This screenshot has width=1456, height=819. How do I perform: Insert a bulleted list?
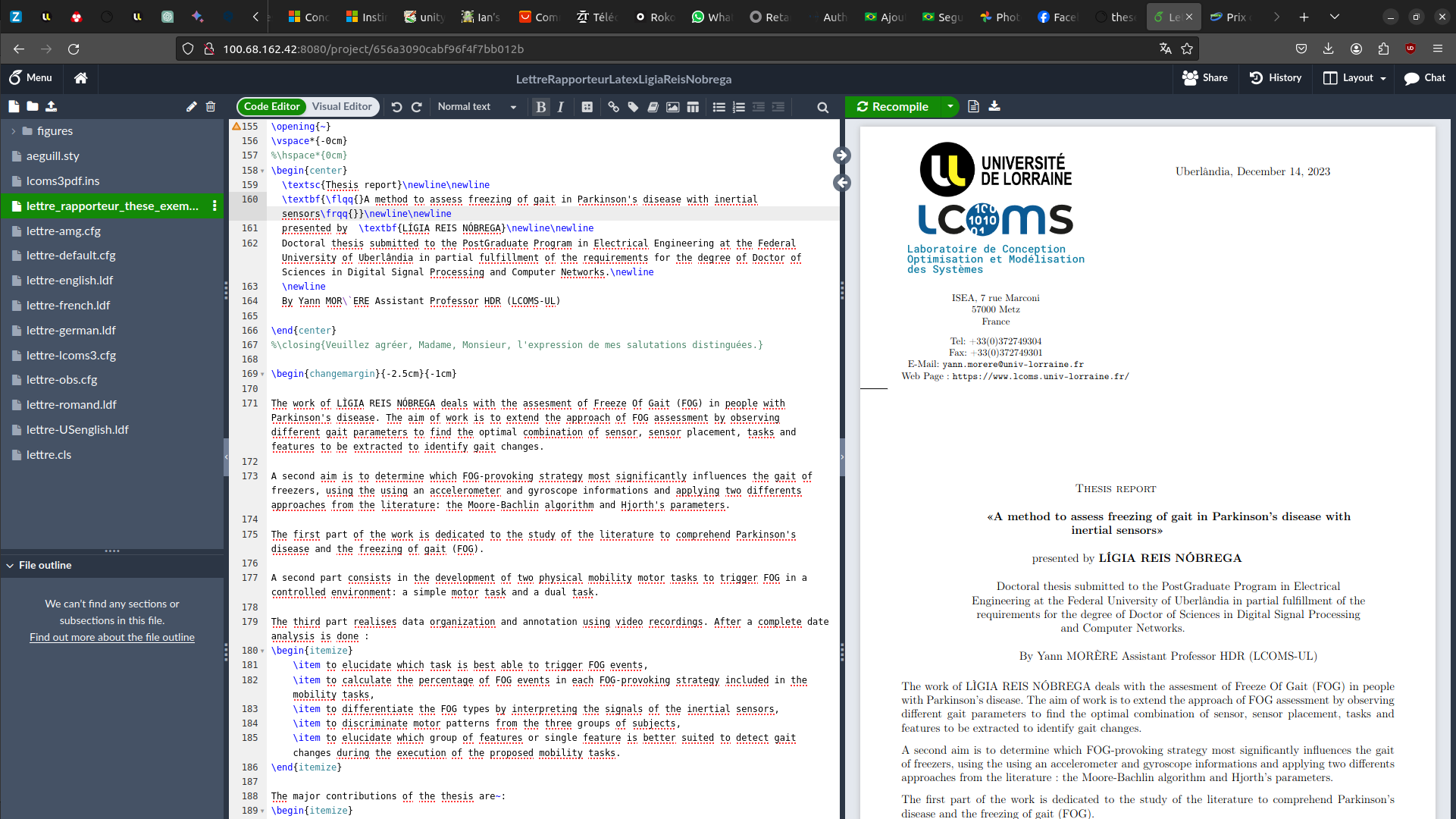pos(719,107)
